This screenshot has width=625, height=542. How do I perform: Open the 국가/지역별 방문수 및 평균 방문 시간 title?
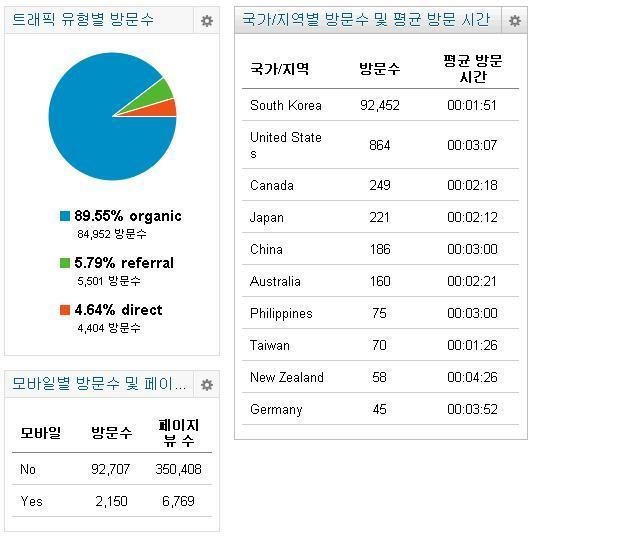tap(366, 20)
